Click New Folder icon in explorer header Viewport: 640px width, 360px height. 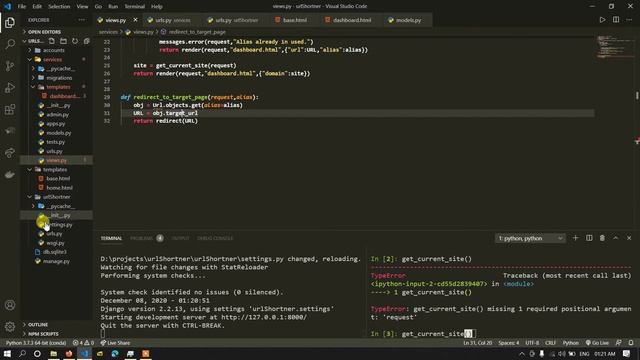(x=63, y=41)
